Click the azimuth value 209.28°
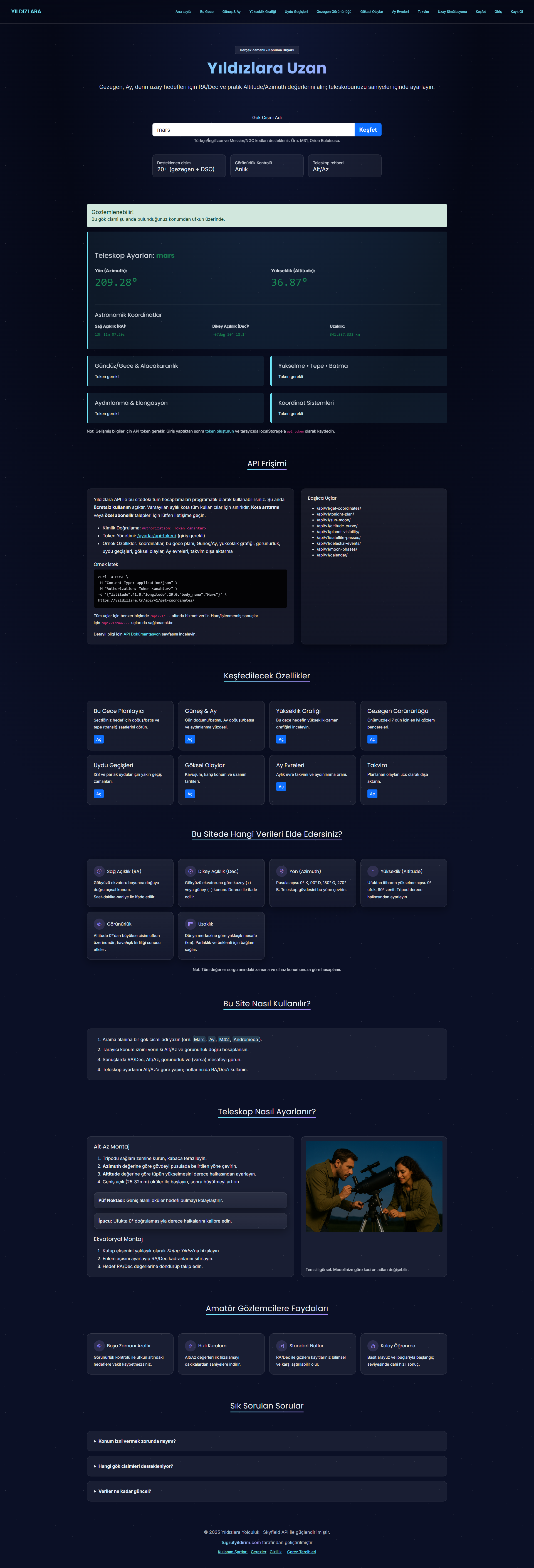Image resolution: width=534 pixels, height=1568 pixels. click(116, 283)
